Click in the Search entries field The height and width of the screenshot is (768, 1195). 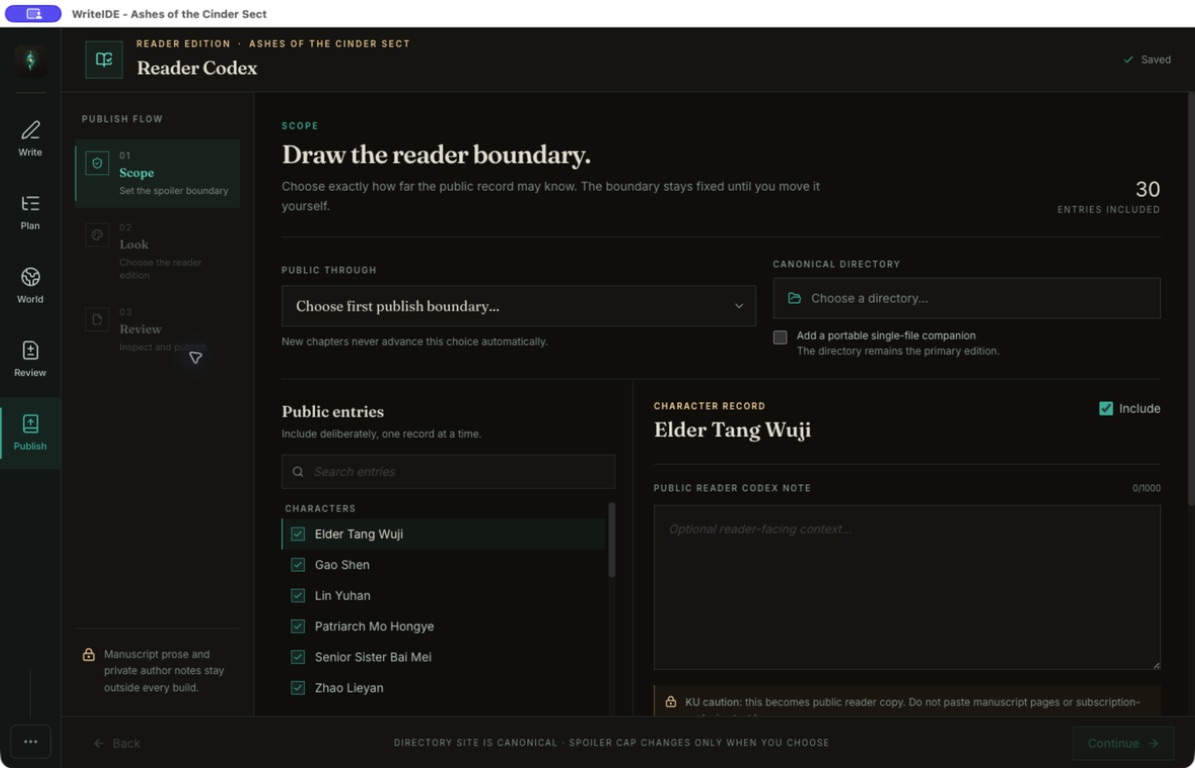448,472
